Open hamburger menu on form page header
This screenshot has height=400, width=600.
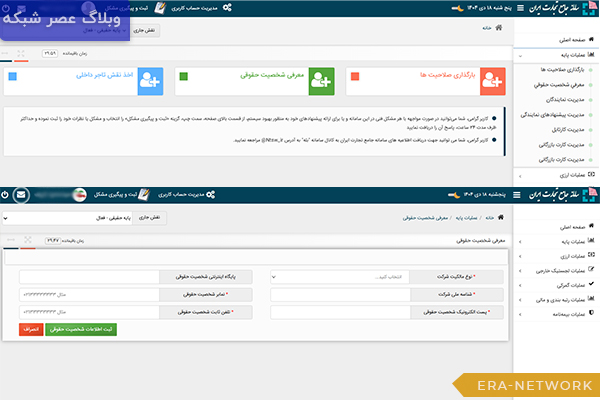pyautogui.click(x=517, y=195)
